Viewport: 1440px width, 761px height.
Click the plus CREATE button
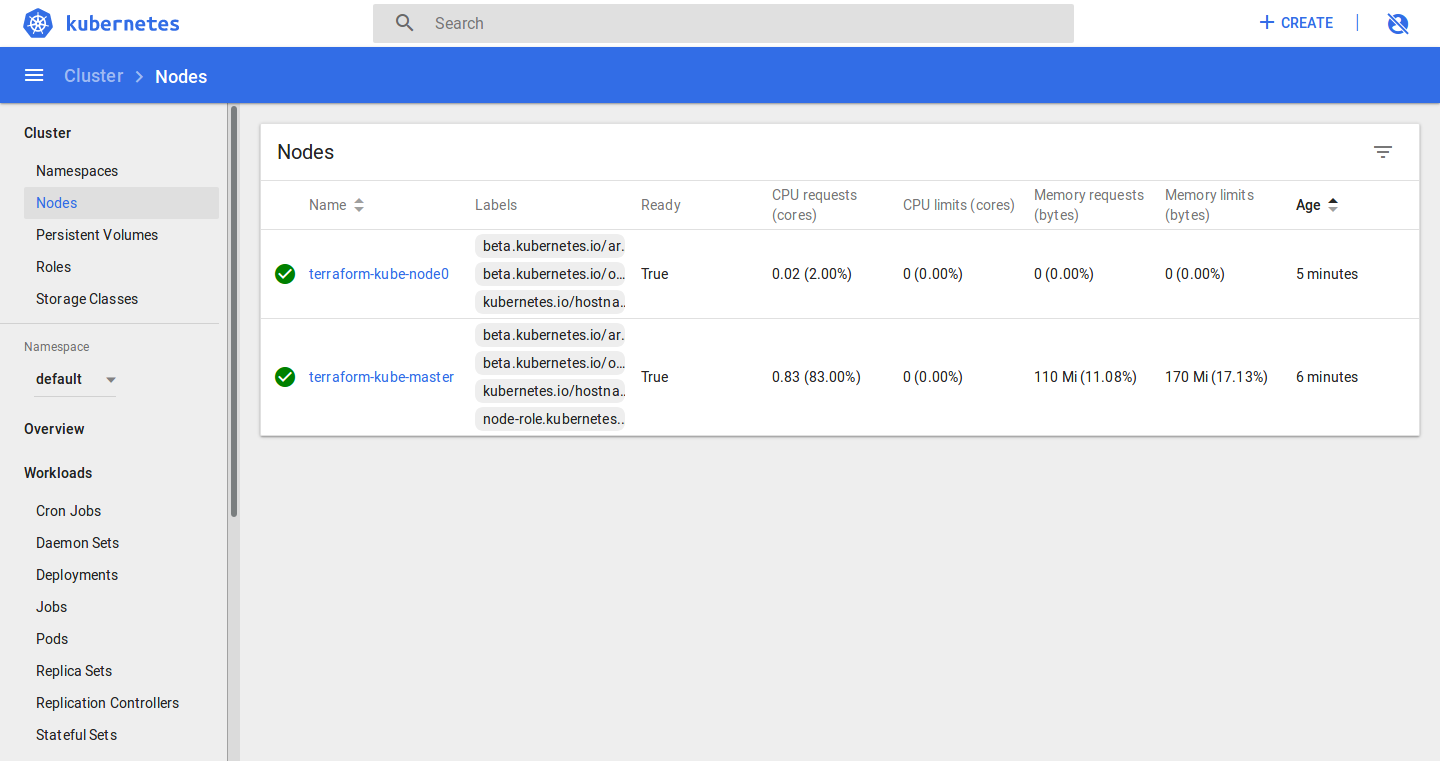(x=1296, y=23)
